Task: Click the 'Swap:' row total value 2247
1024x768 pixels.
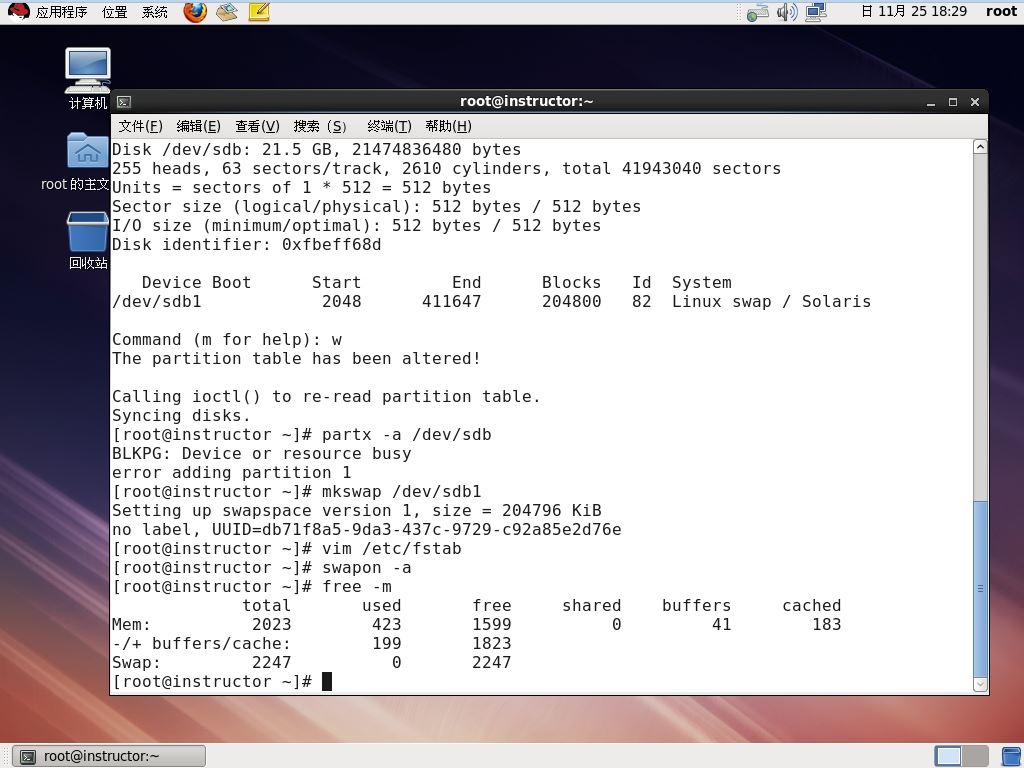Action: [x=272, y=662]
